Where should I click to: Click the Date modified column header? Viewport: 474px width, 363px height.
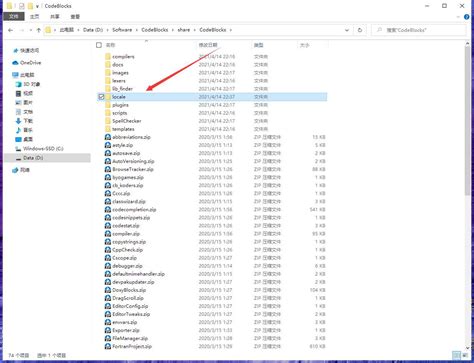[x=208, y=45]
